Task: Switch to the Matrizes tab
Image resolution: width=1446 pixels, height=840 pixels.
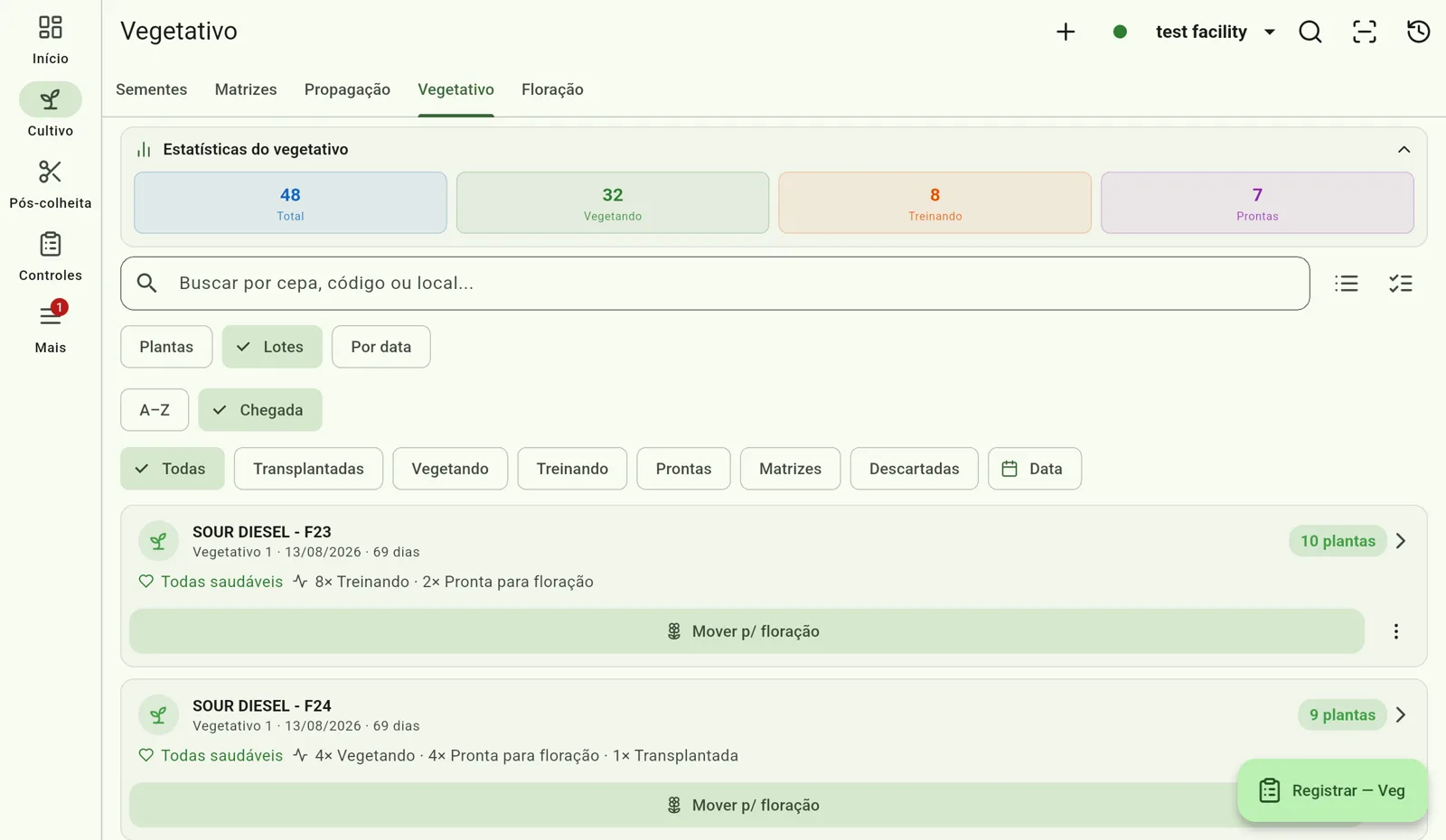Action: (x=246, y=89)
